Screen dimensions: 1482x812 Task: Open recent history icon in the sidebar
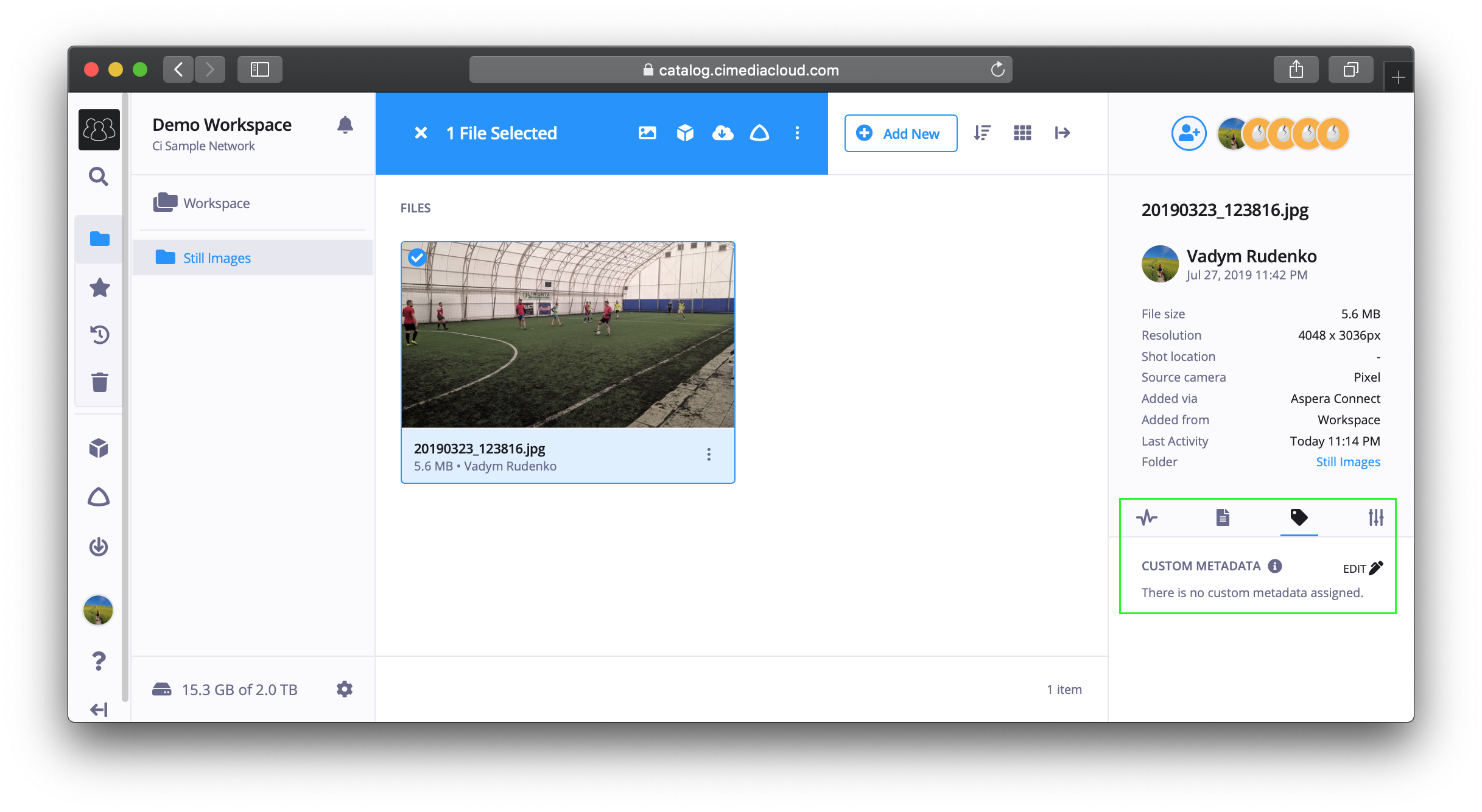99,334
